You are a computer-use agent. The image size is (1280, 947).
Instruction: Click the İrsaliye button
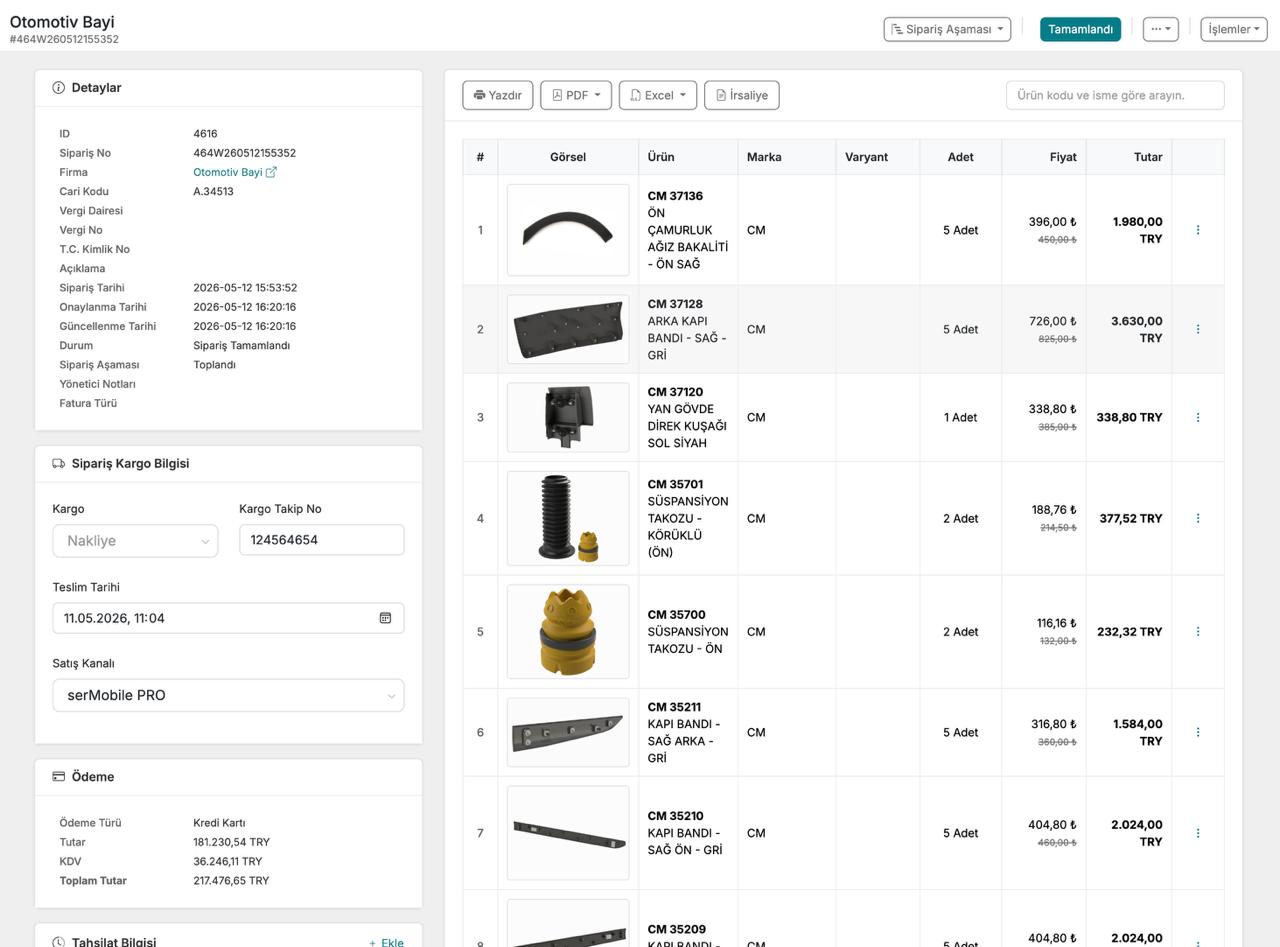tap(742, 95)
